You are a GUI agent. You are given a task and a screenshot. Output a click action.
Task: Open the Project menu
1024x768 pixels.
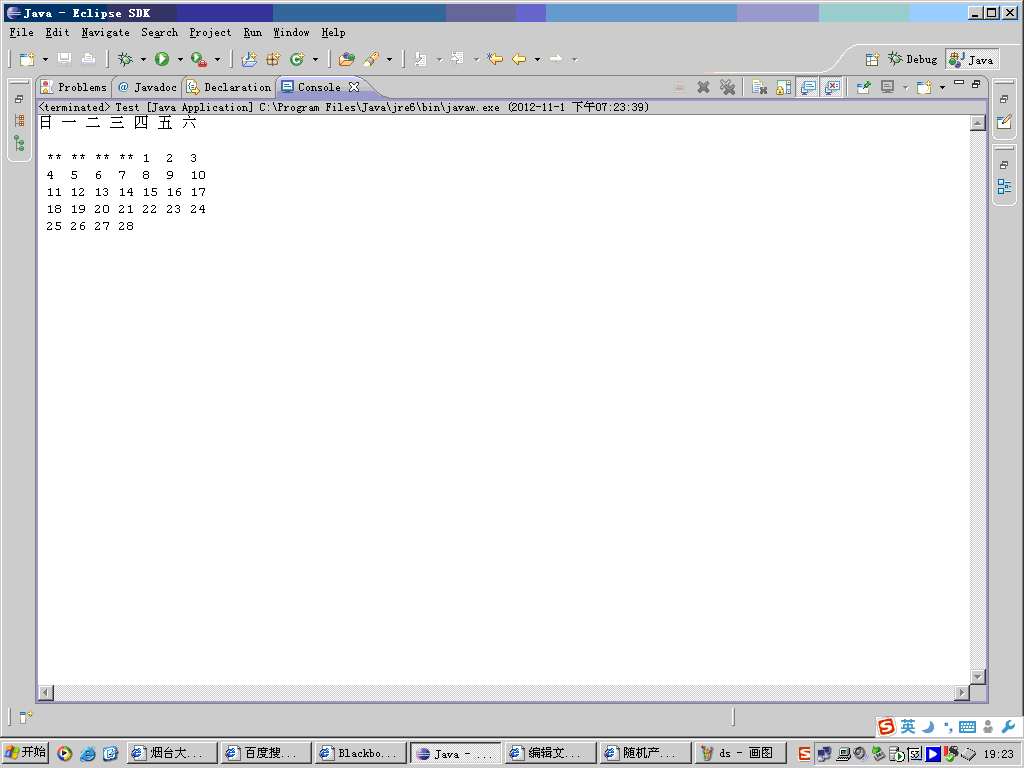(210, 32)
